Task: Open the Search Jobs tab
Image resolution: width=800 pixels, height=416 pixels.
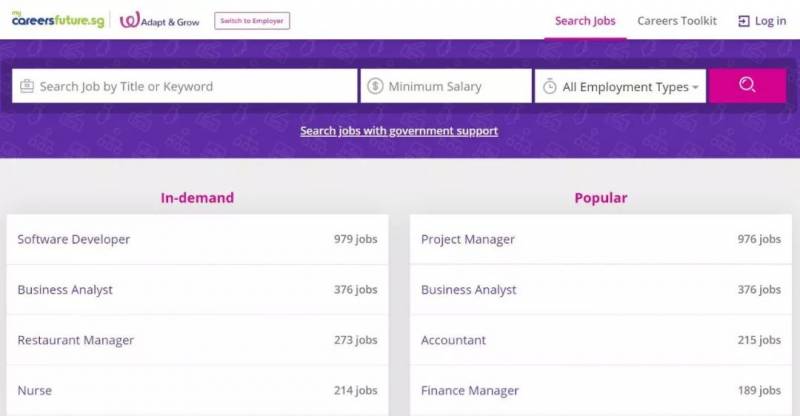Action: (585, 21)
